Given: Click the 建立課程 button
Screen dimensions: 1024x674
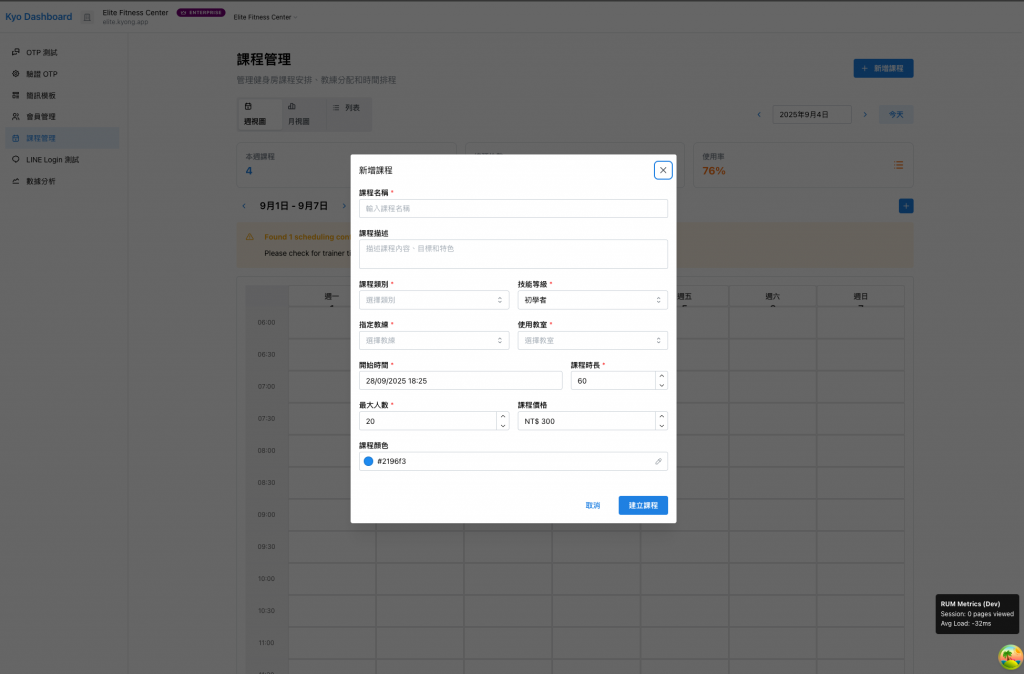Looking at the screenshot, I should pos(643,506).
